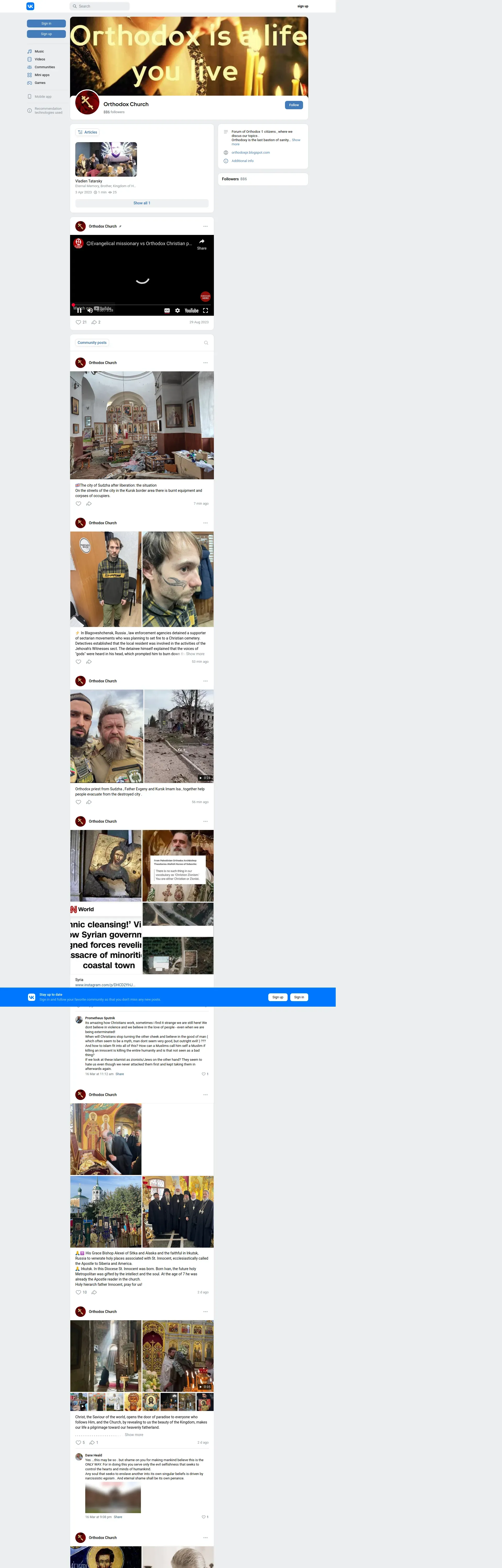
Task: Seek on the video progress bar
Action: [142, 305]
